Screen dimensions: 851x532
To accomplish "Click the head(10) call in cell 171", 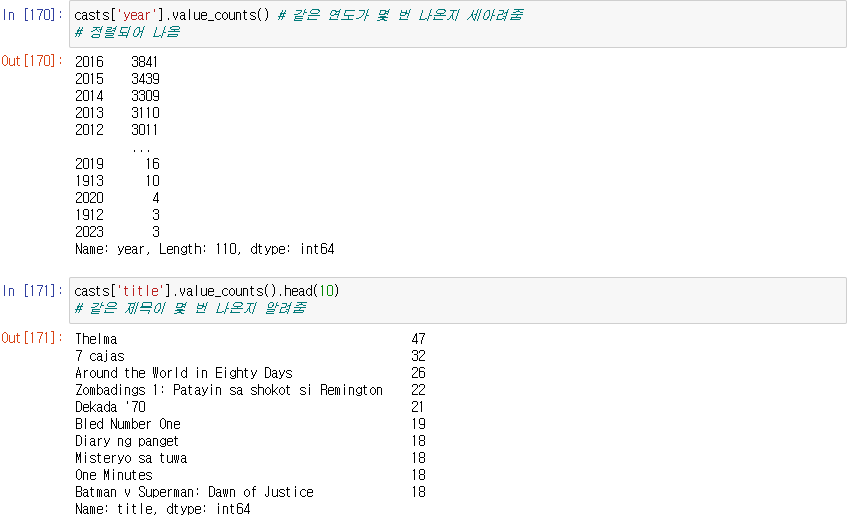I will (x=312, y=291).
